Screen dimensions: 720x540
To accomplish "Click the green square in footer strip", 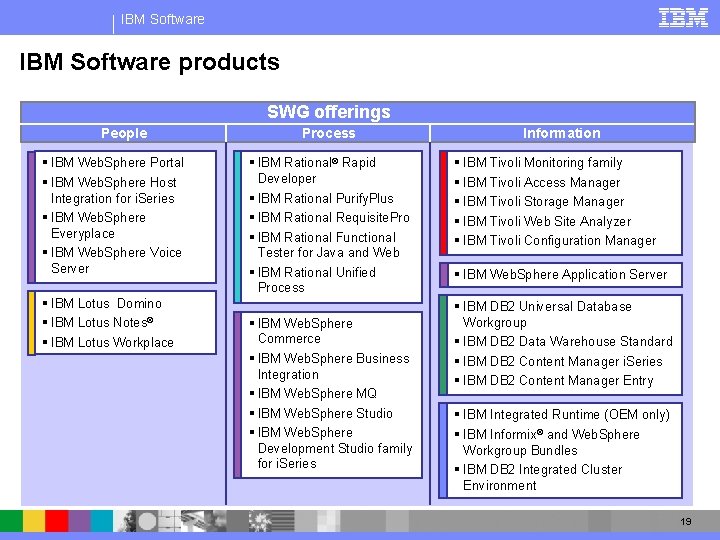I will point(11,521).
